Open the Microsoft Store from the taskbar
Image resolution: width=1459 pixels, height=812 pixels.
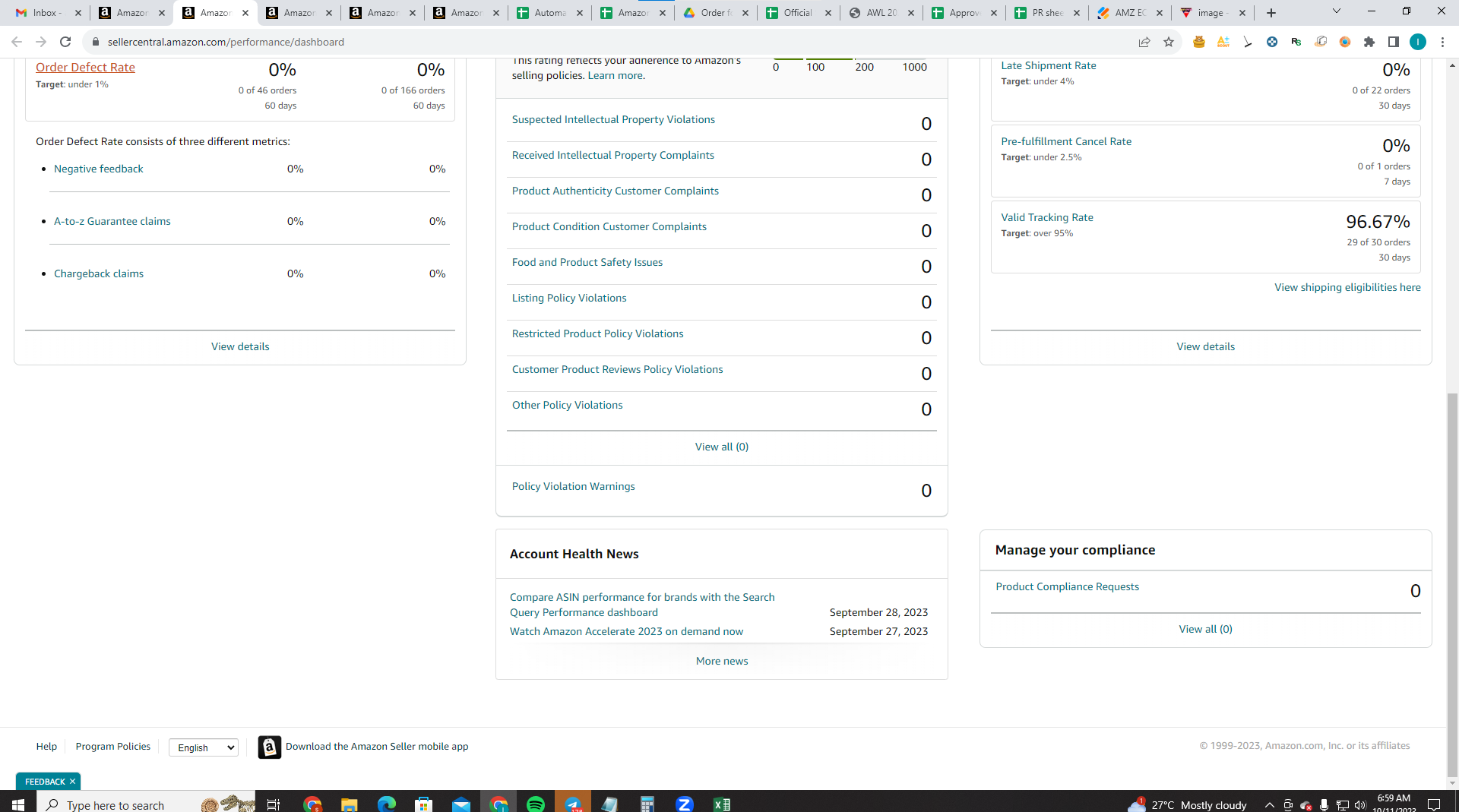424,804
